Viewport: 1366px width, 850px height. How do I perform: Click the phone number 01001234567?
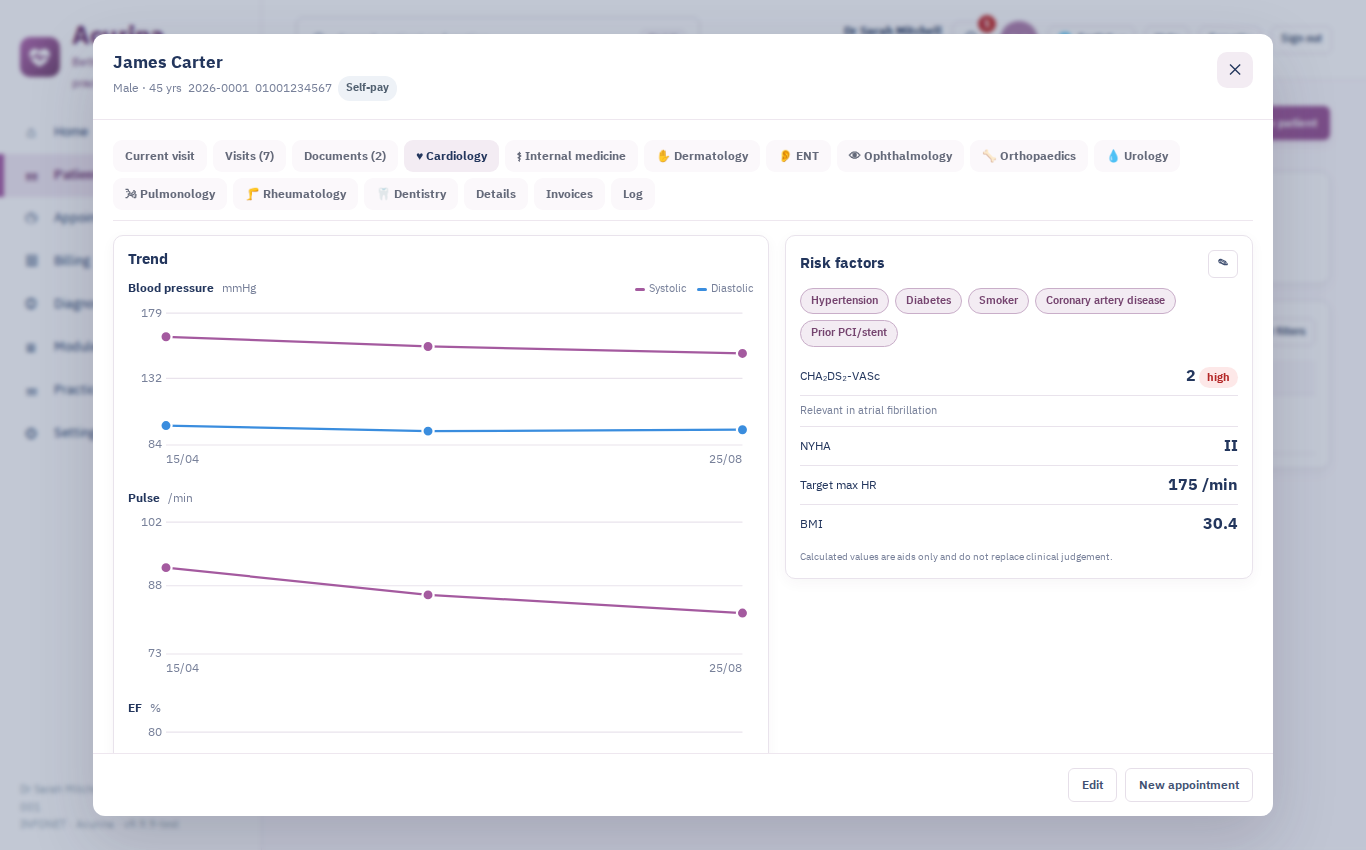tap(293, 88)
